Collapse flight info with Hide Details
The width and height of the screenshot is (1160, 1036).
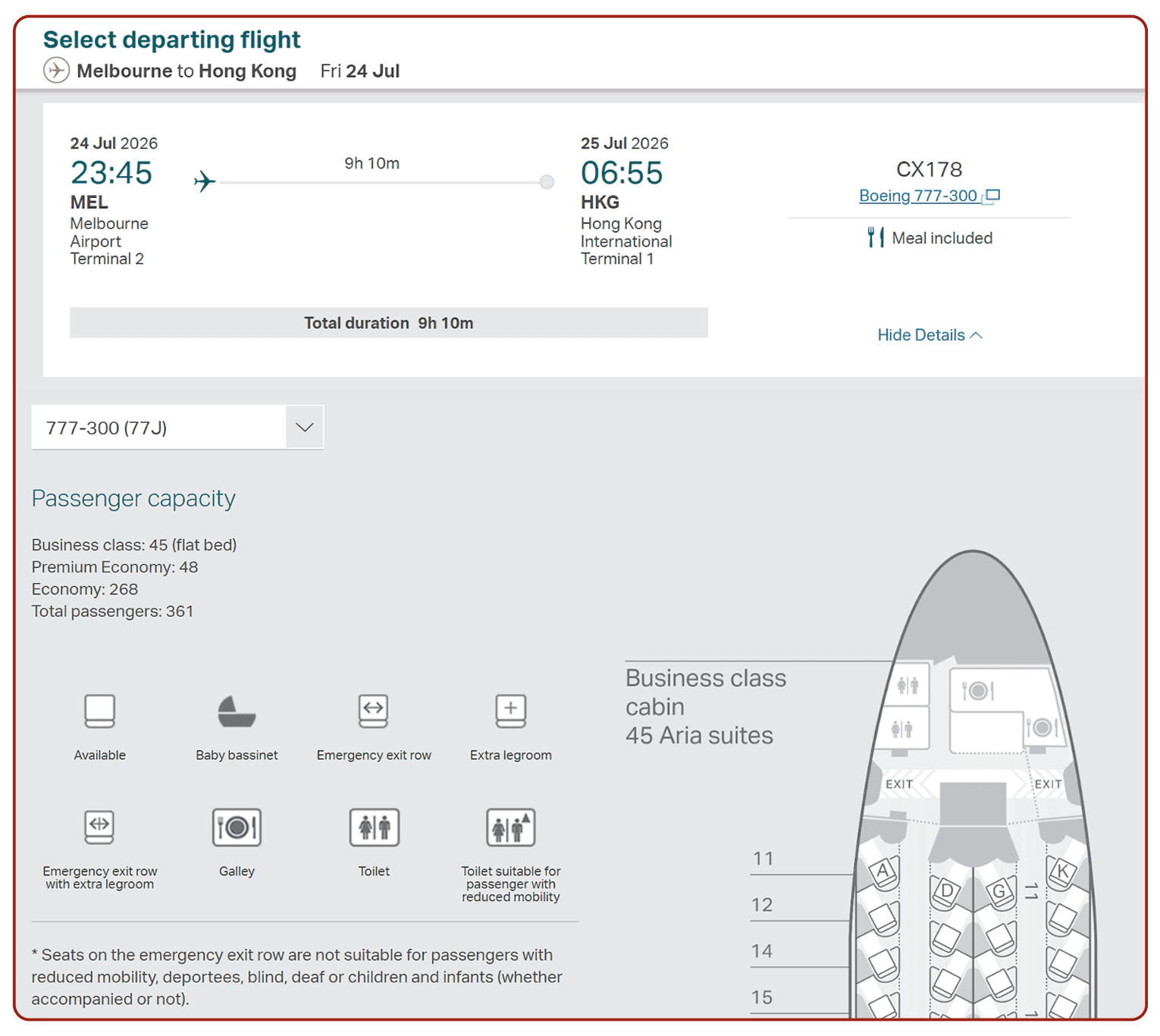(x=930, y=335)
